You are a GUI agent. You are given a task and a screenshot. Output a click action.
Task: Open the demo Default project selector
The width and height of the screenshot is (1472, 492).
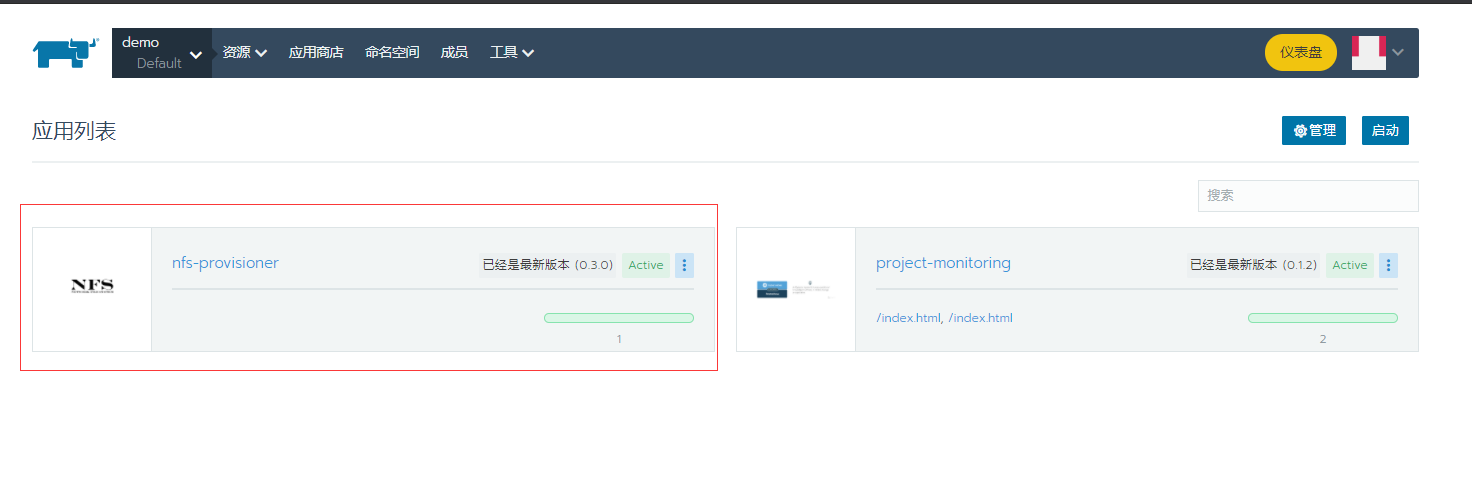click(x=162, y=53)
